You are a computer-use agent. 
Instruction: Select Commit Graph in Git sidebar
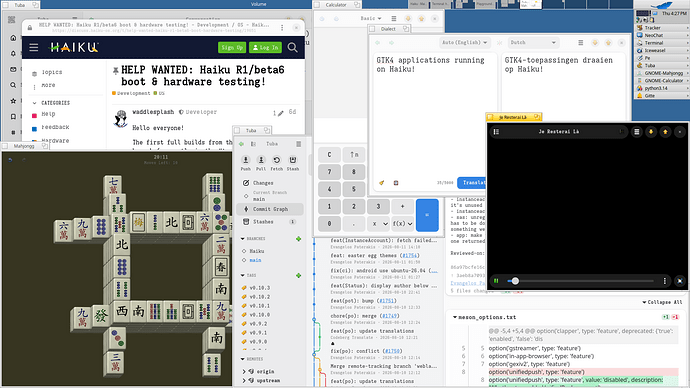(269, 209)
